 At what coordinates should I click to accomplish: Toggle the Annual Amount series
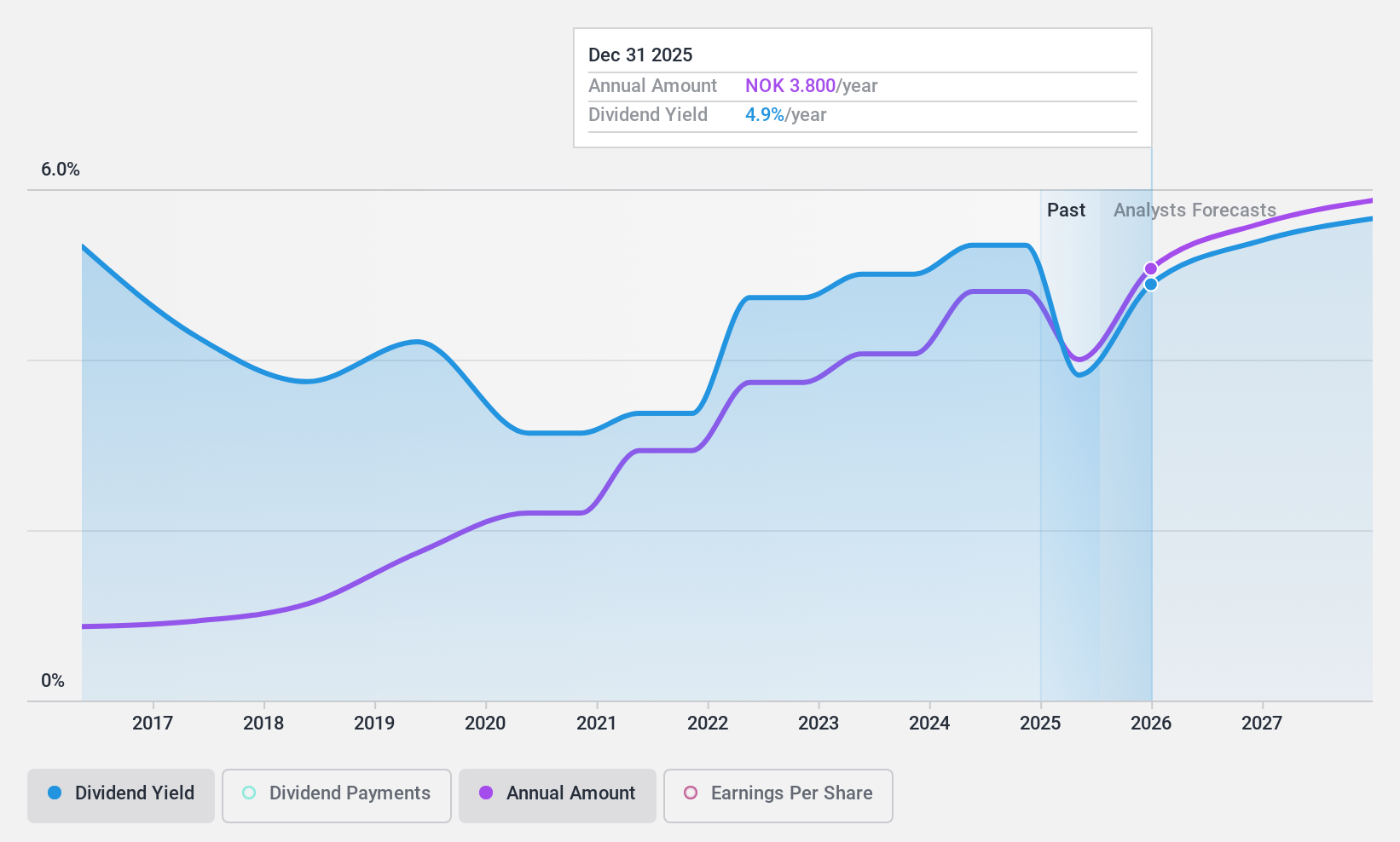pyautogui.click(x=558, y=796)
